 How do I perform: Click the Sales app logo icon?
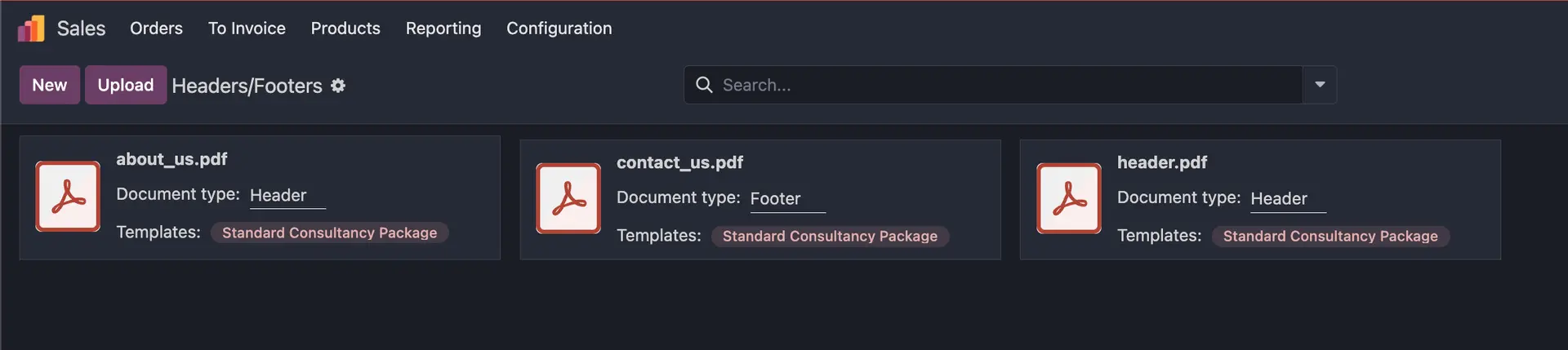[31, 29]
